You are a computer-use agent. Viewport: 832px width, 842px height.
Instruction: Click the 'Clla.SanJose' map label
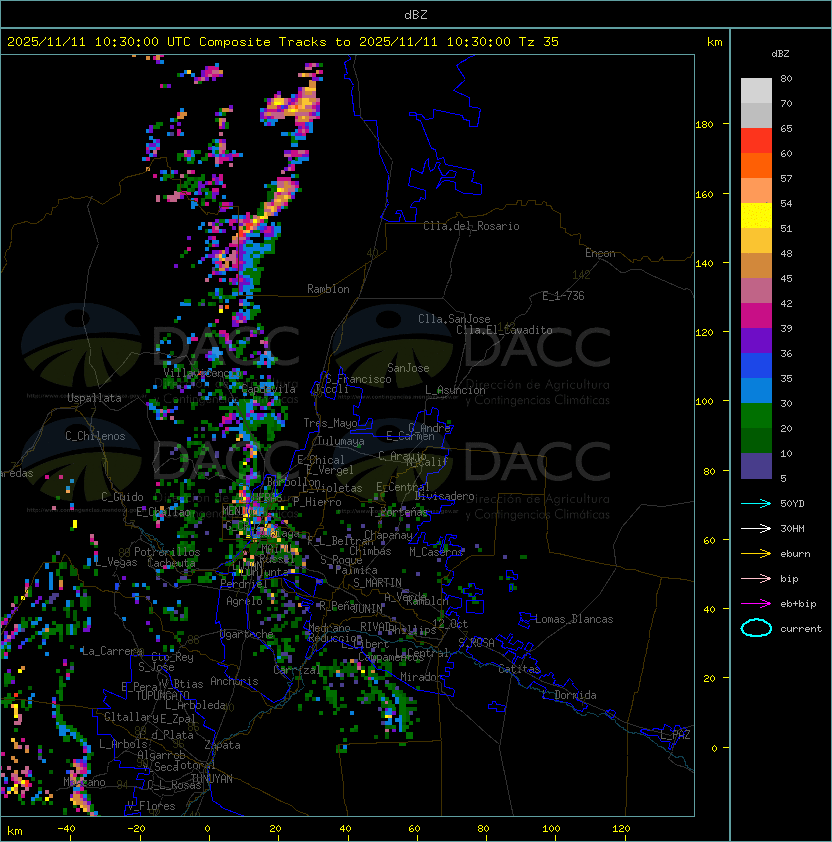click(x=454, y=319)
